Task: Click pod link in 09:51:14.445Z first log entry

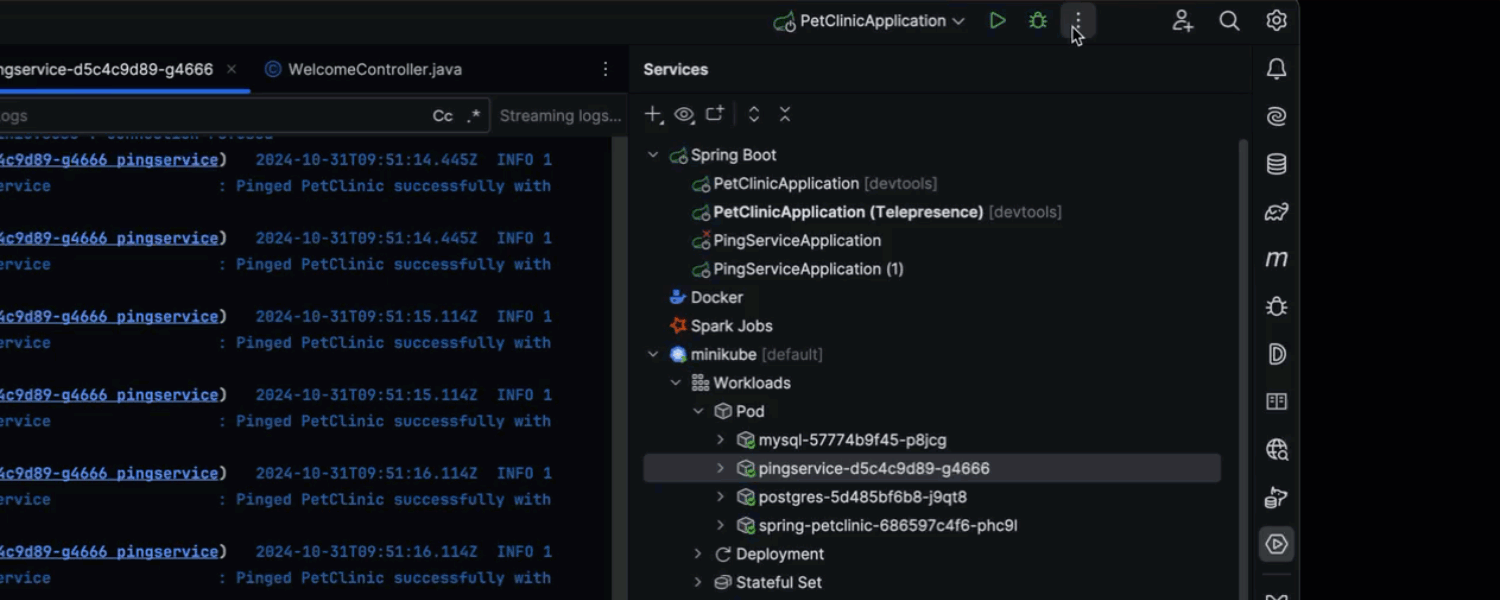Action: click(109, 160)
